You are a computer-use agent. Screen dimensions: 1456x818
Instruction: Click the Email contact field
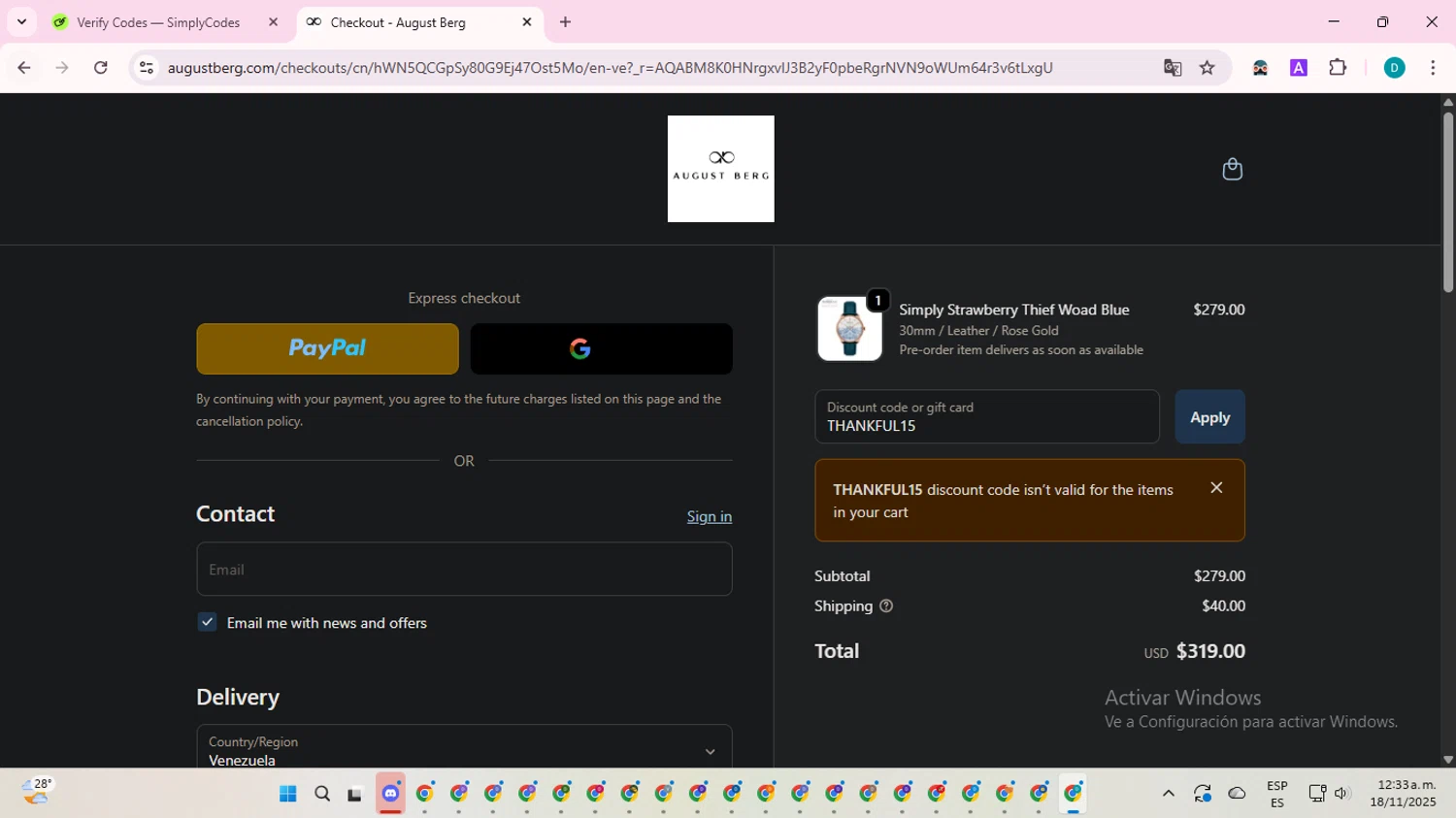pos(464,570)
